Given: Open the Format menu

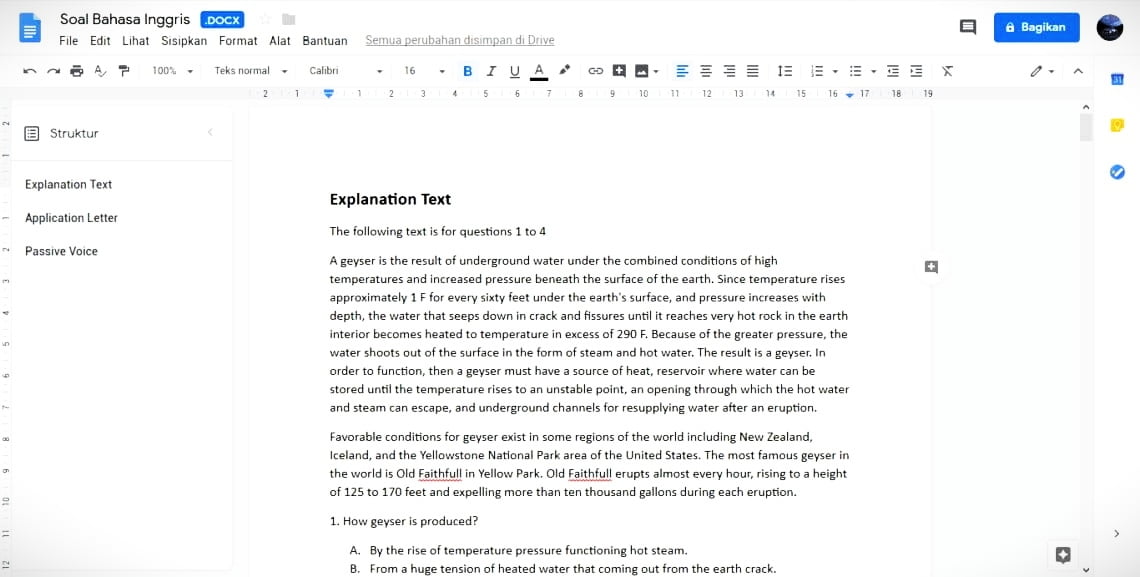Looking at the screenshot, I should click(x=237, y=41).
